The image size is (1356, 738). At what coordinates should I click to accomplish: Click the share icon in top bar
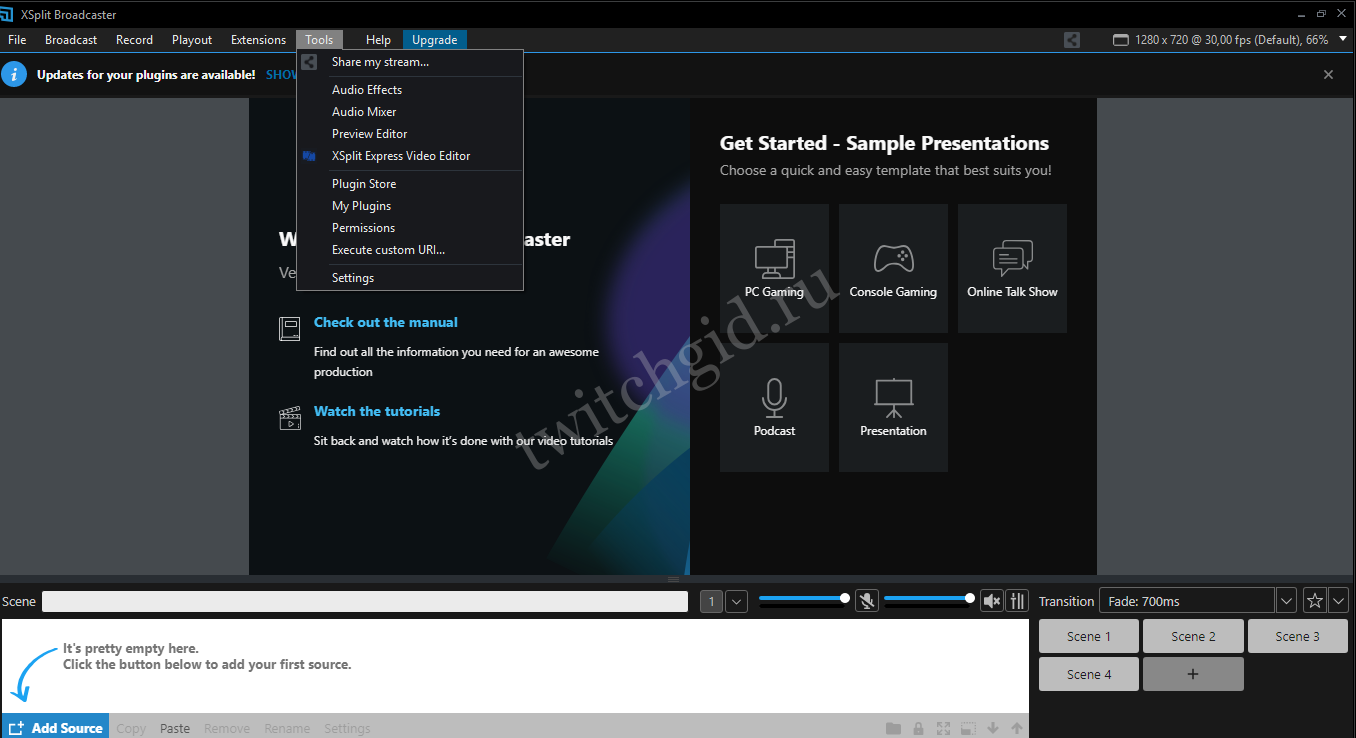click(x=1072, y=40)
